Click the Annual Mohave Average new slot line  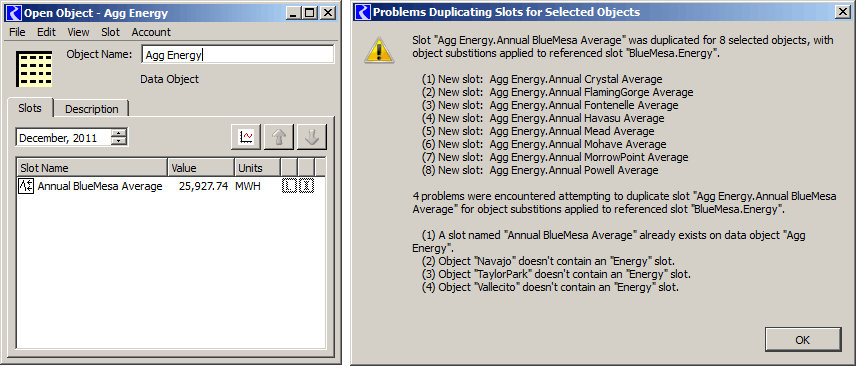click(544, 145)
